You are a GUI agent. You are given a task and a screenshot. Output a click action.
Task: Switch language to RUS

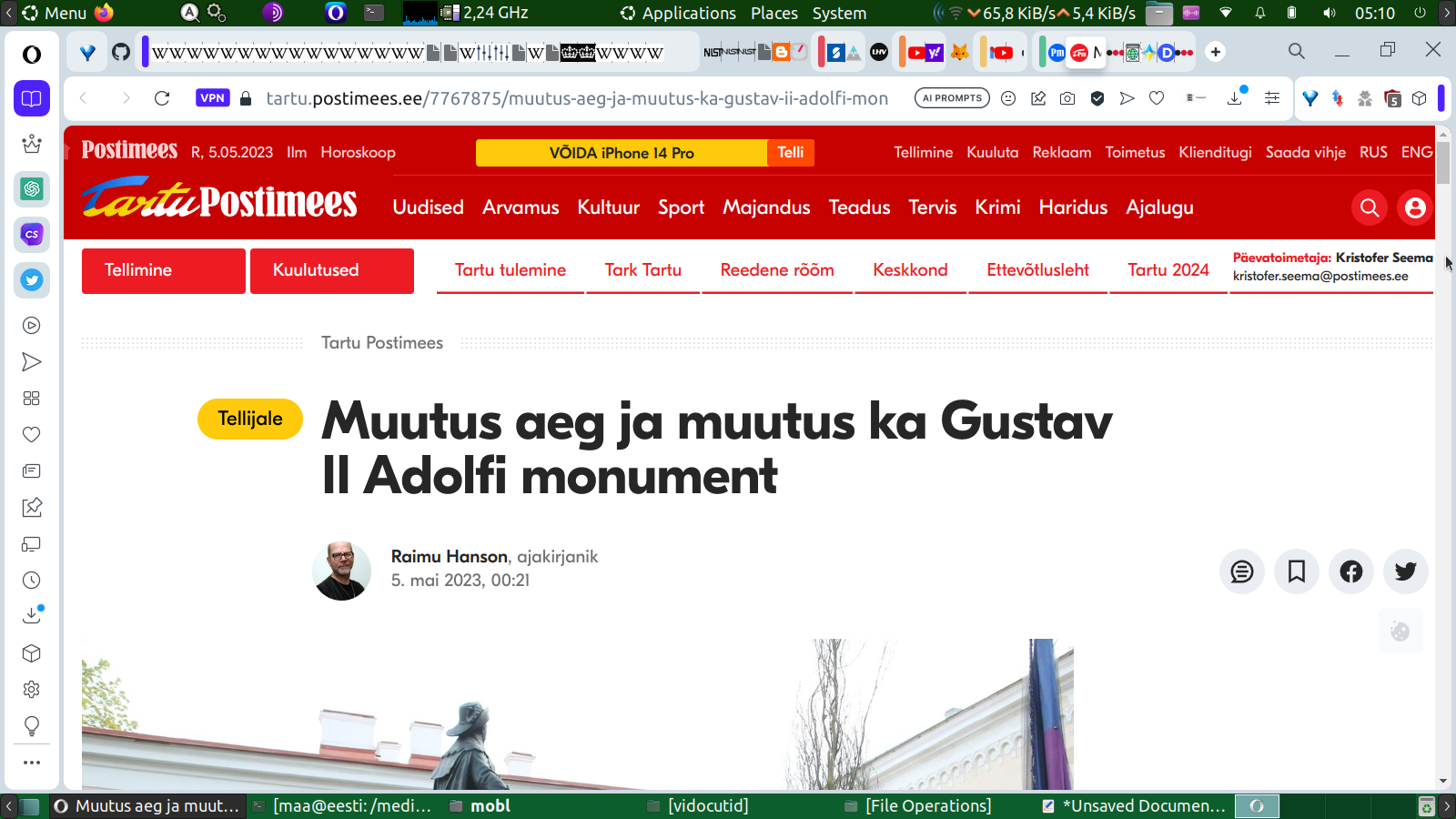1373,153
